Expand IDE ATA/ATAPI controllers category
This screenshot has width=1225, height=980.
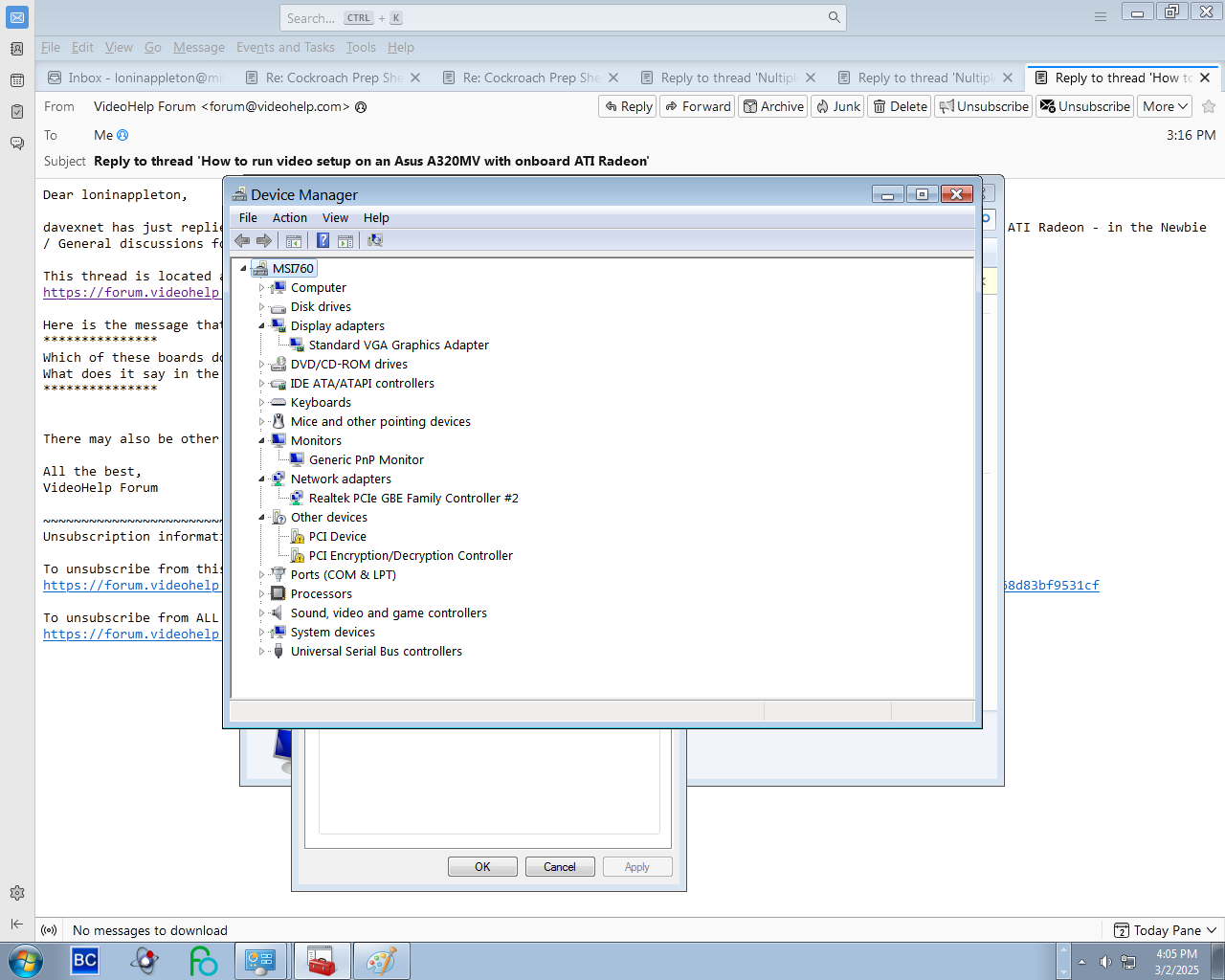pos(261,383)
